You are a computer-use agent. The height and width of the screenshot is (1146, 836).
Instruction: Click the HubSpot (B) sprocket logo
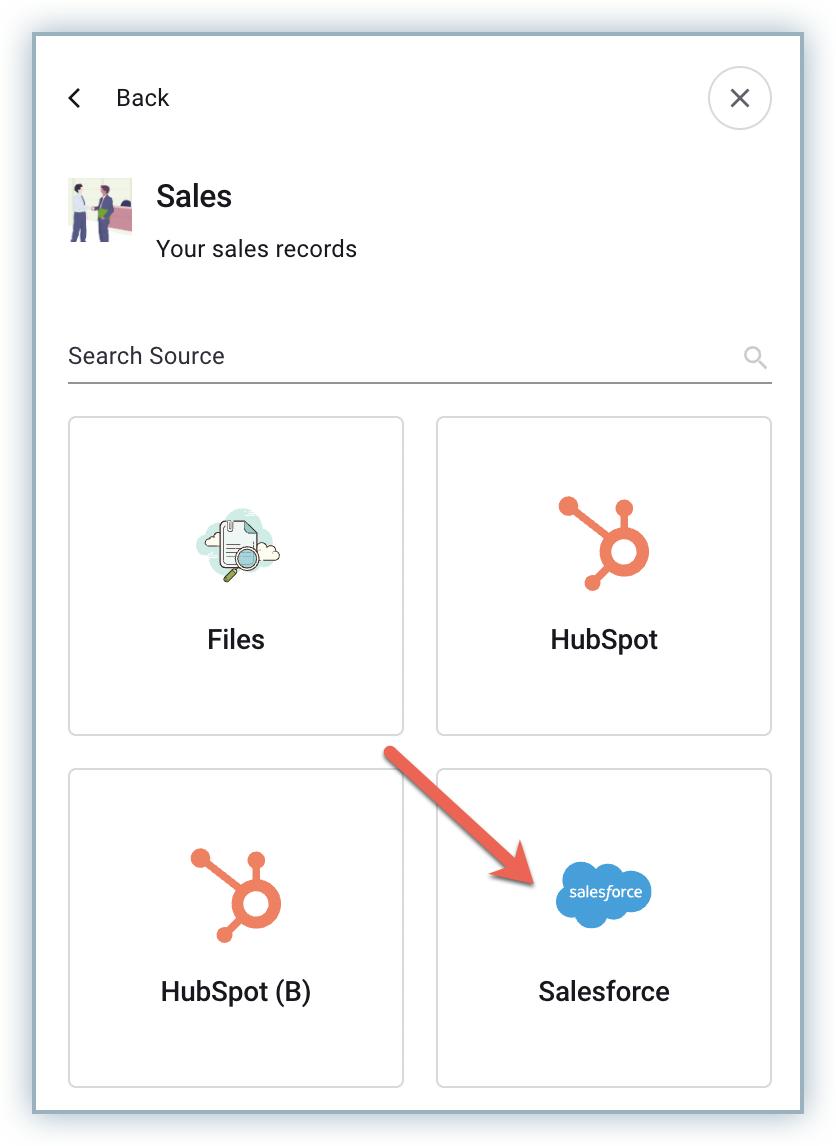(236, 895)
